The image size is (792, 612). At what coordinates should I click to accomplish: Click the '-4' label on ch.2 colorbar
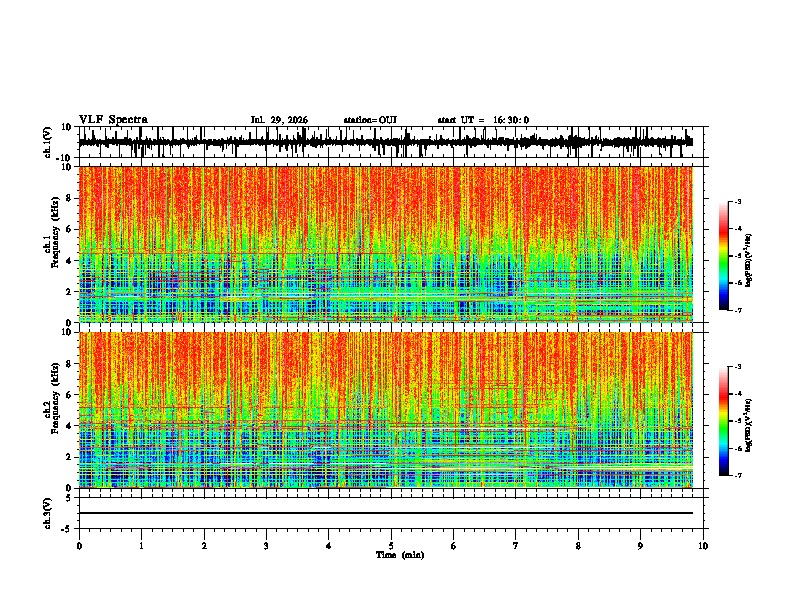pos(738,394)
